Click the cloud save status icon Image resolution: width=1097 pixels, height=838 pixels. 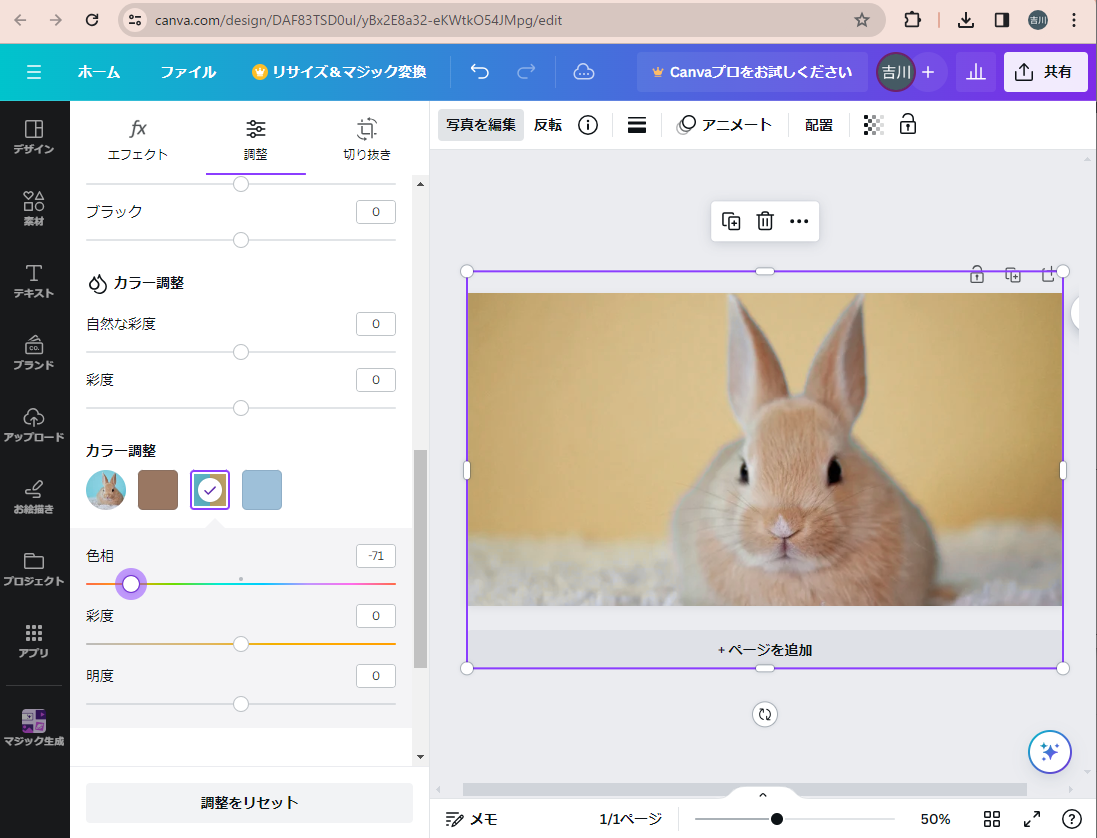click(583, 72)
